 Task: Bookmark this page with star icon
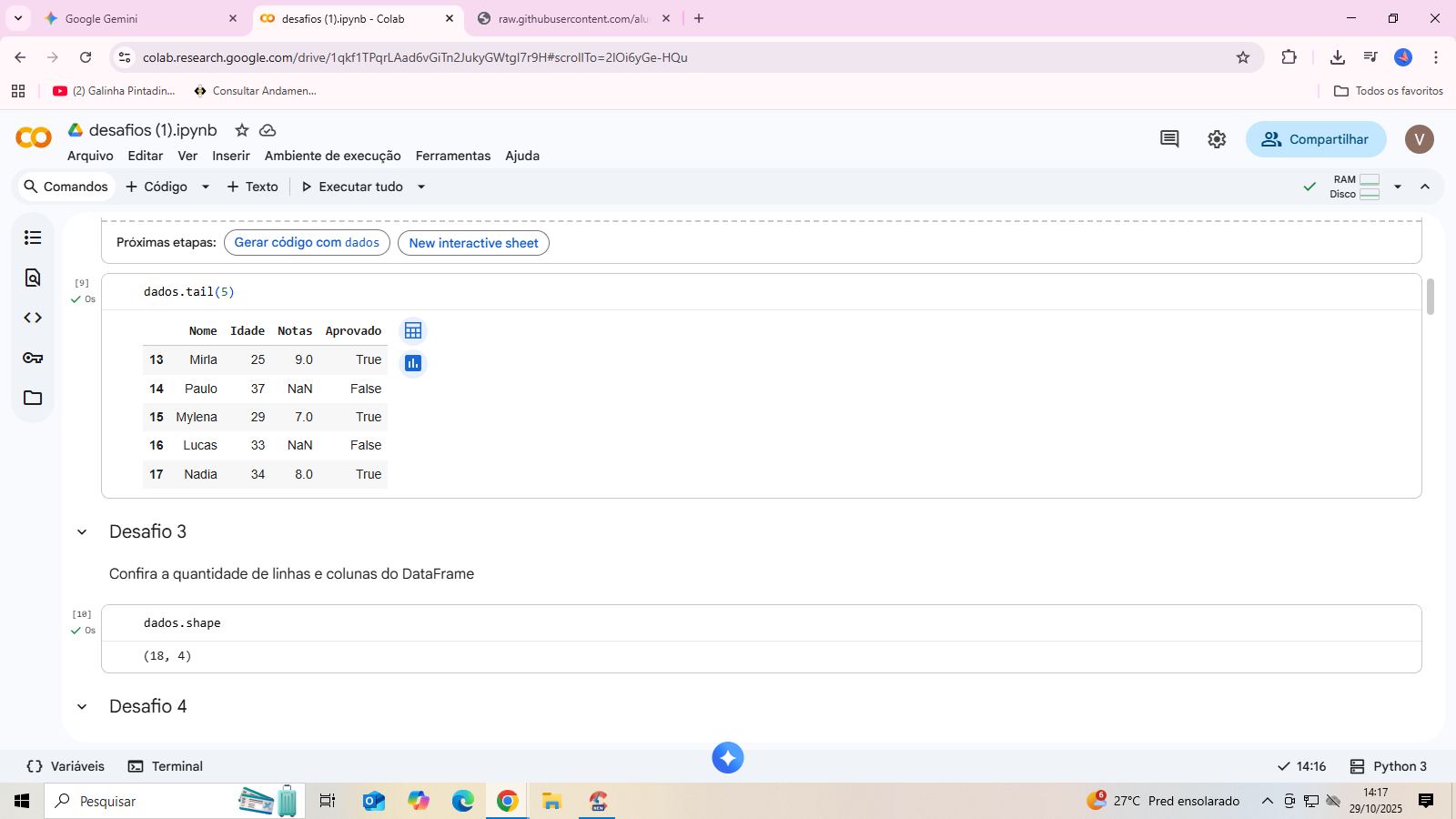point(1243,57)
